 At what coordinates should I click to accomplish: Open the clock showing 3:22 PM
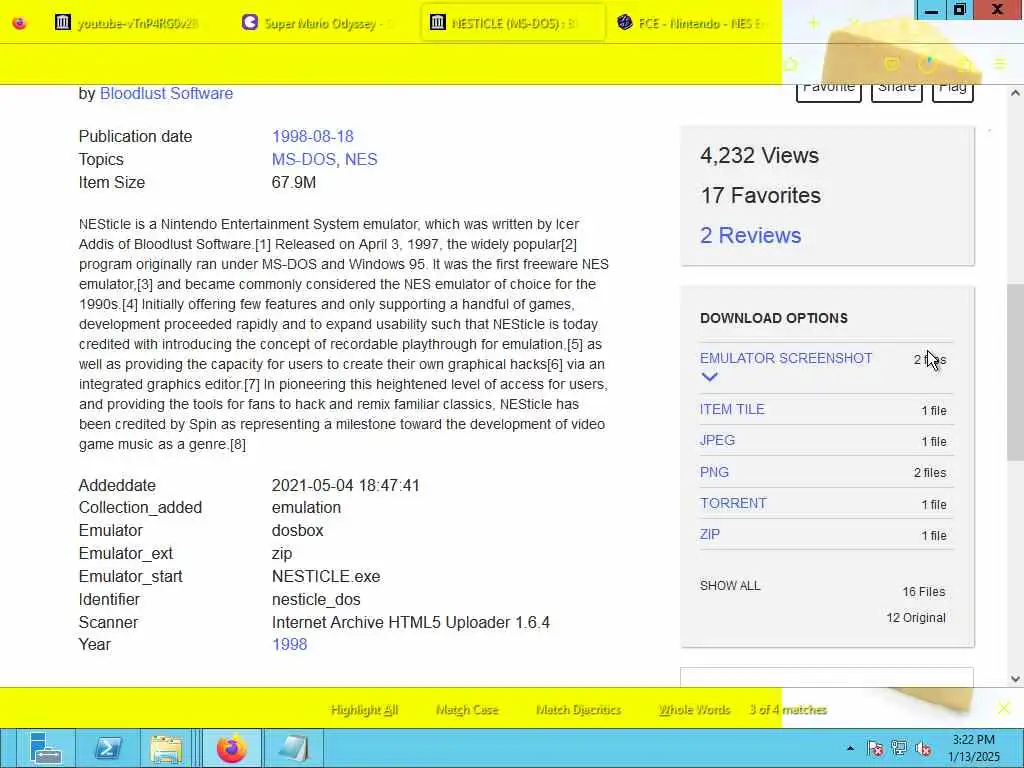point(973,748)
